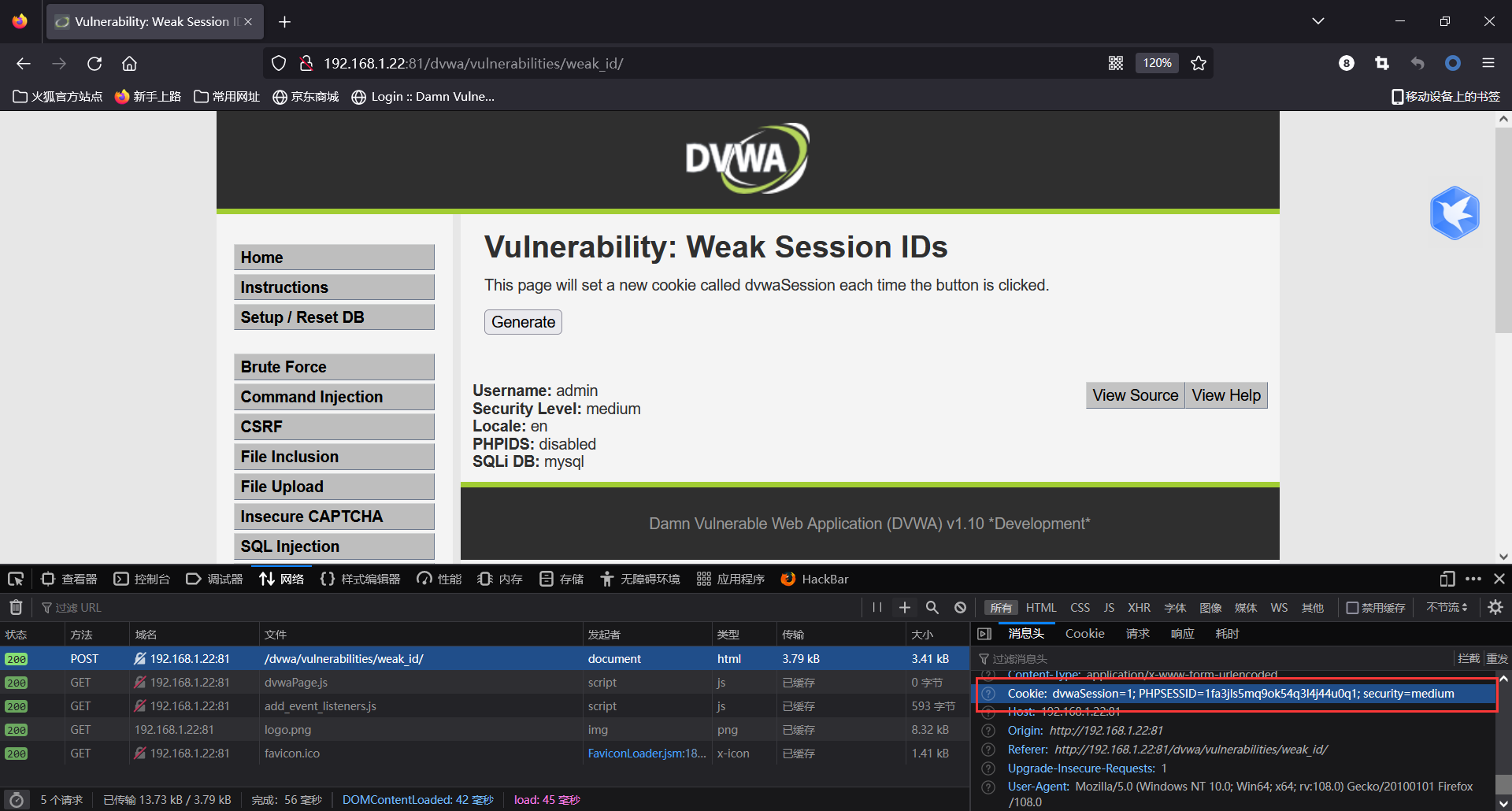The height and width of the screenshot is (811, 1512).
Task: Search in network requests
Action: (932, 607)
